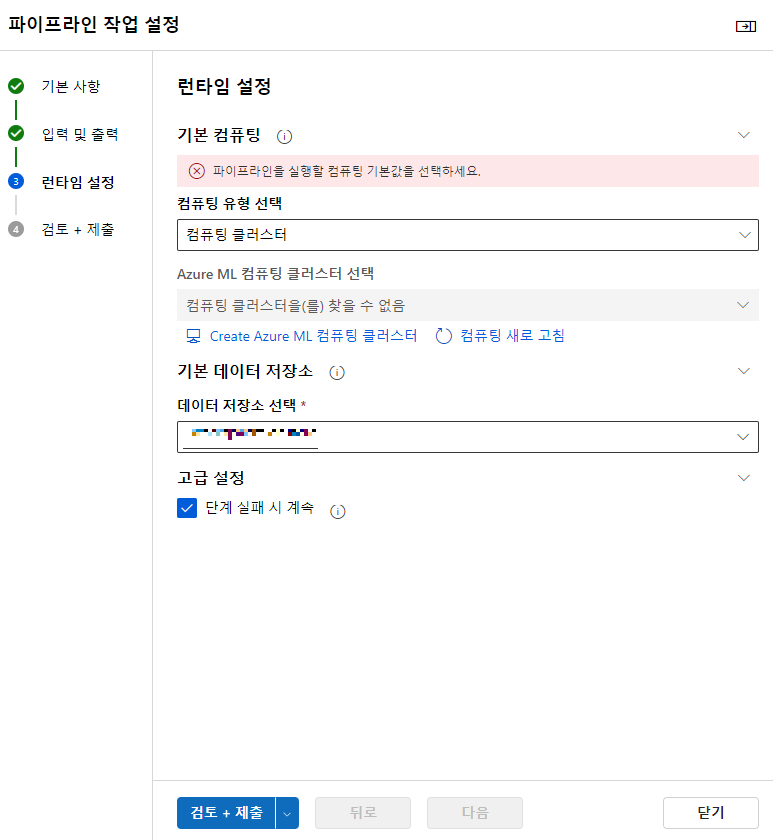Click the 파이프라인을 실행할 컴퓨팅 기본값 error message
Viewport: 773px width, 840px height.
347,171
